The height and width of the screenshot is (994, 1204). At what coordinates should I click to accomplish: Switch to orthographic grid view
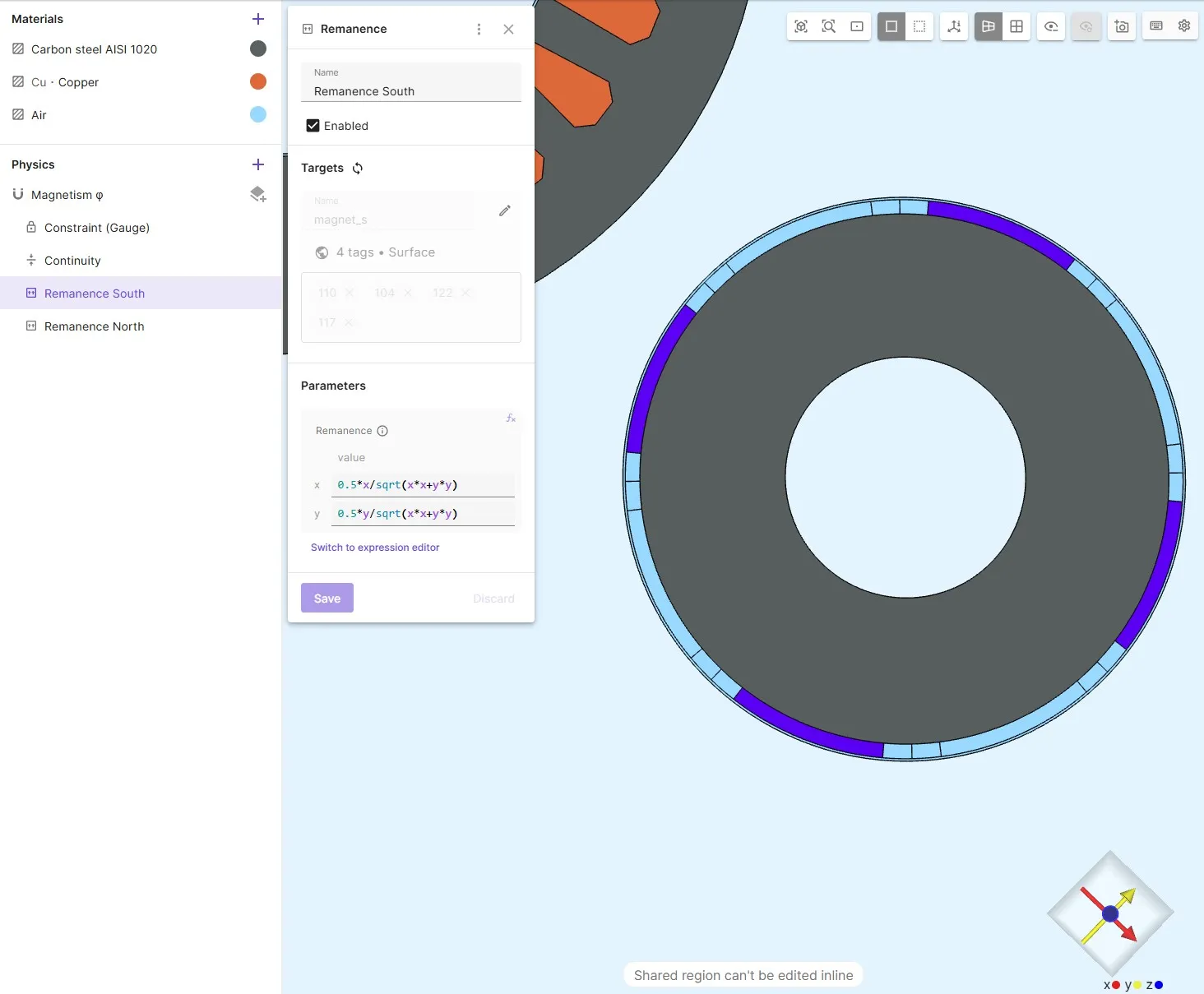pos(1016,26)
